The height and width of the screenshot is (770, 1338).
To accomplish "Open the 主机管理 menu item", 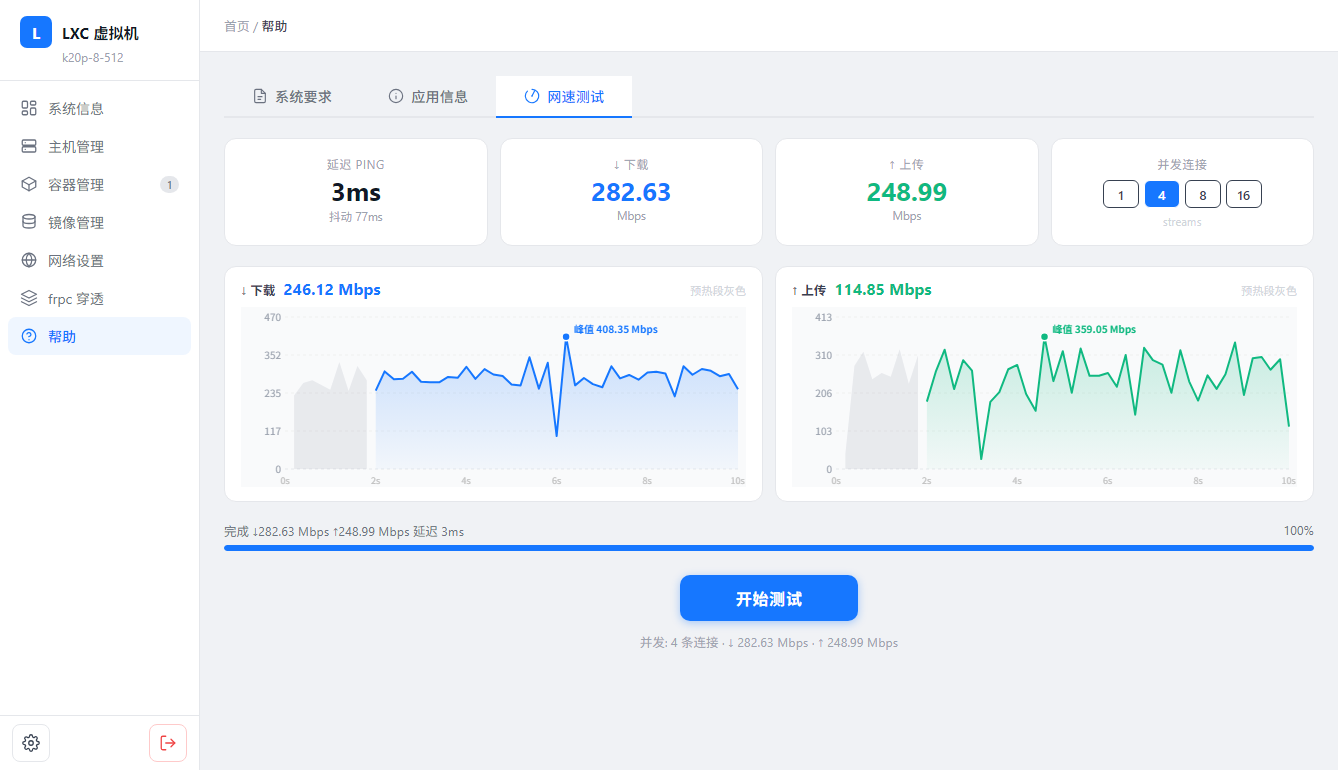I will point(99,146).
